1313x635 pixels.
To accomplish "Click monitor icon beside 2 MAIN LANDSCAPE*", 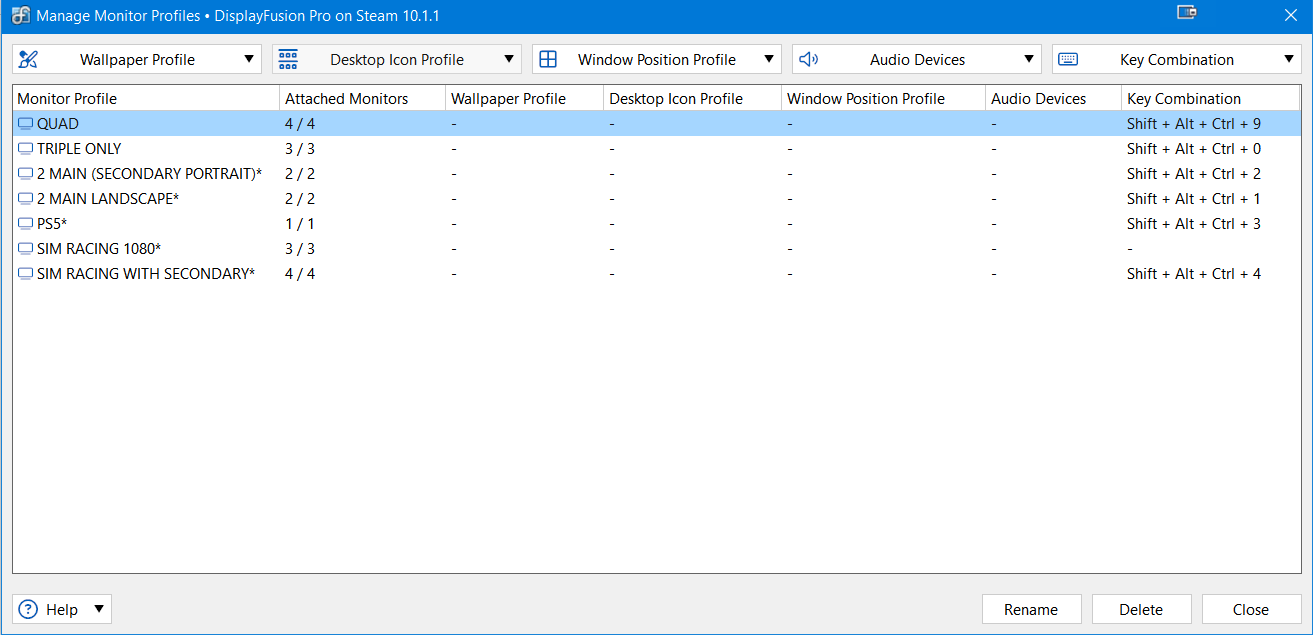I will tap(25, 199).
